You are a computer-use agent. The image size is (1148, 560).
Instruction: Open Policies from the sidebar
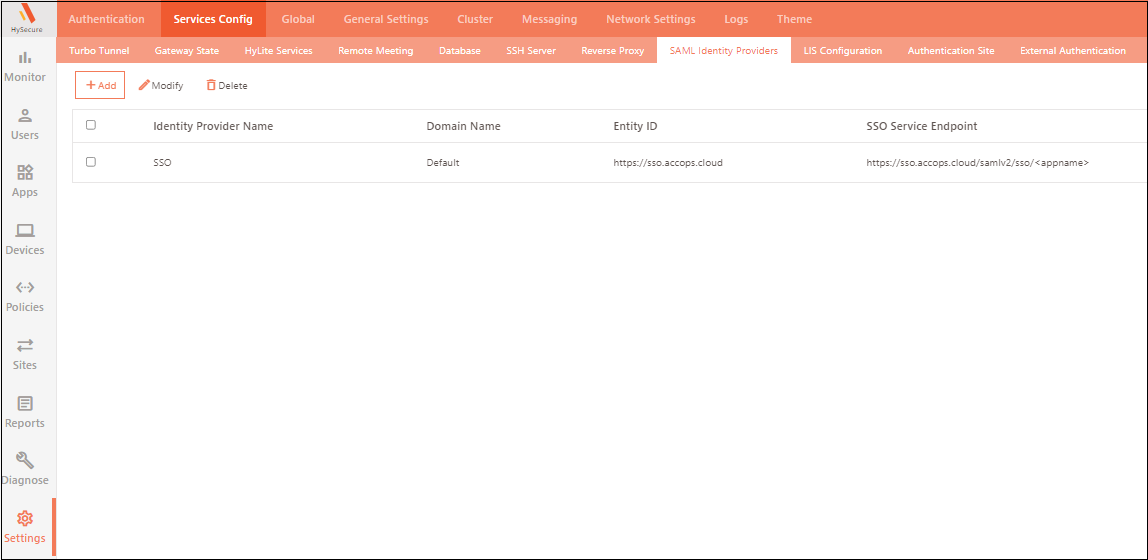tap(25, 296)
